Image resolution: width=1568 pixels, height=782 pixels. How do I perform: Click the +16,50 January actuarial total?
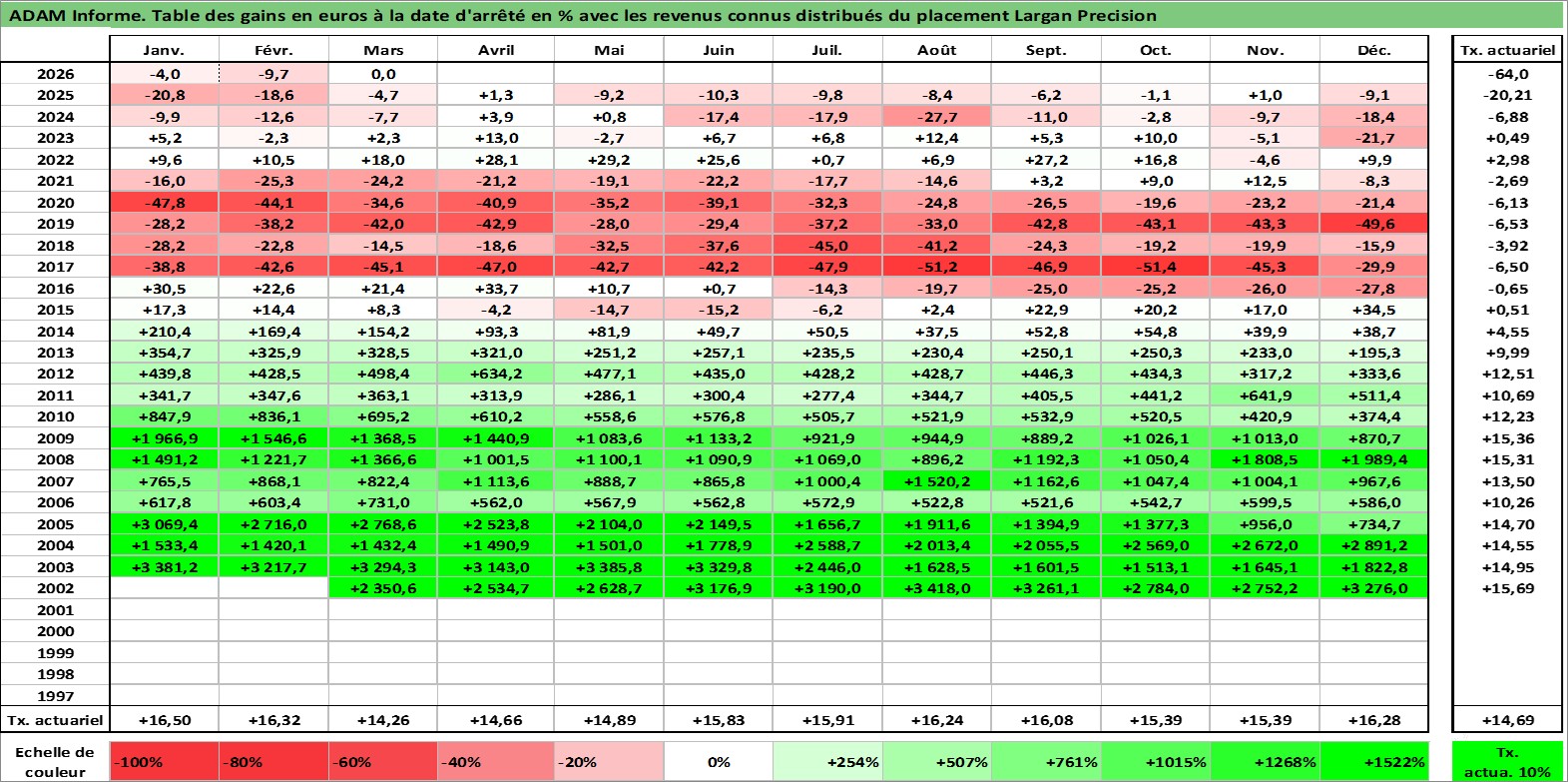tap(164, 720)
